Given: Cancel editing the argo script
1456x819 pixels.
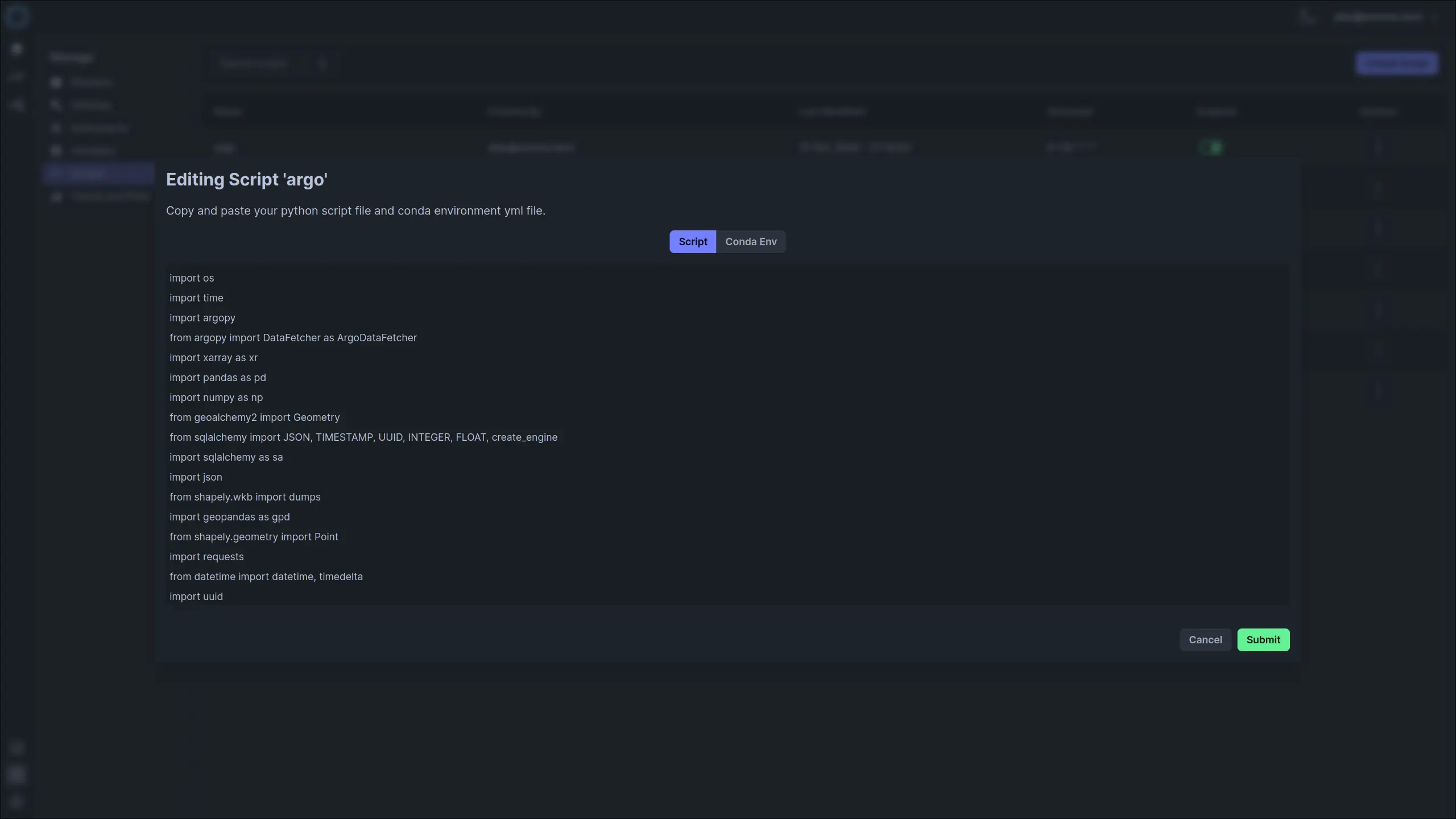Looking at the screenshot, I should [1205, 640].
